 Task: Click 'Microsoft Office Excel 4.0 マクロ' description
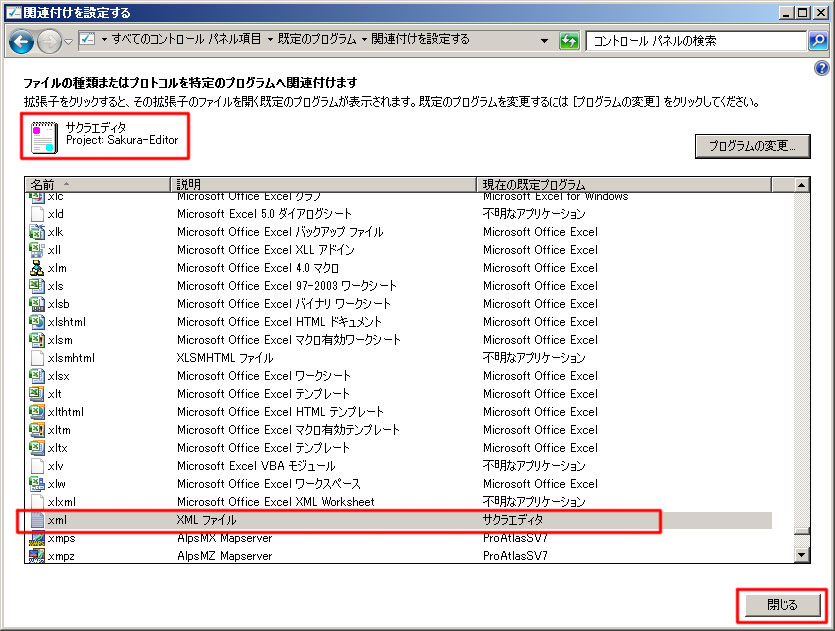coord(258,268)
